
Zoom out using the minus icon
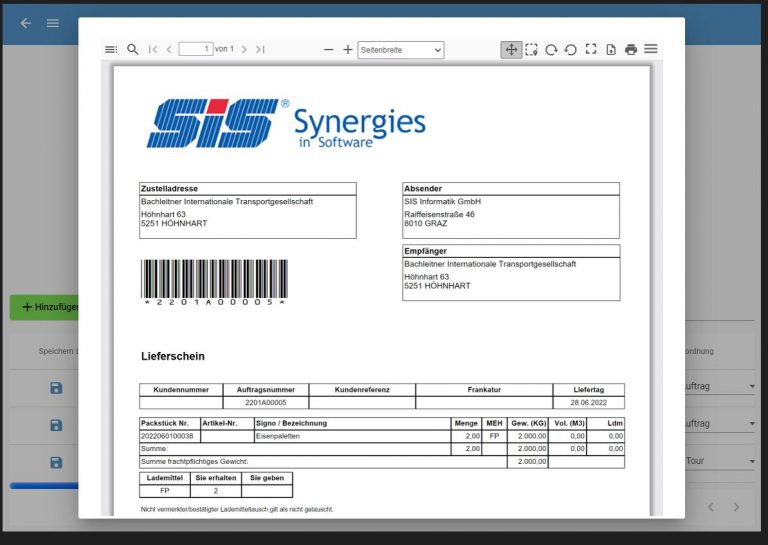coord(328,49)
